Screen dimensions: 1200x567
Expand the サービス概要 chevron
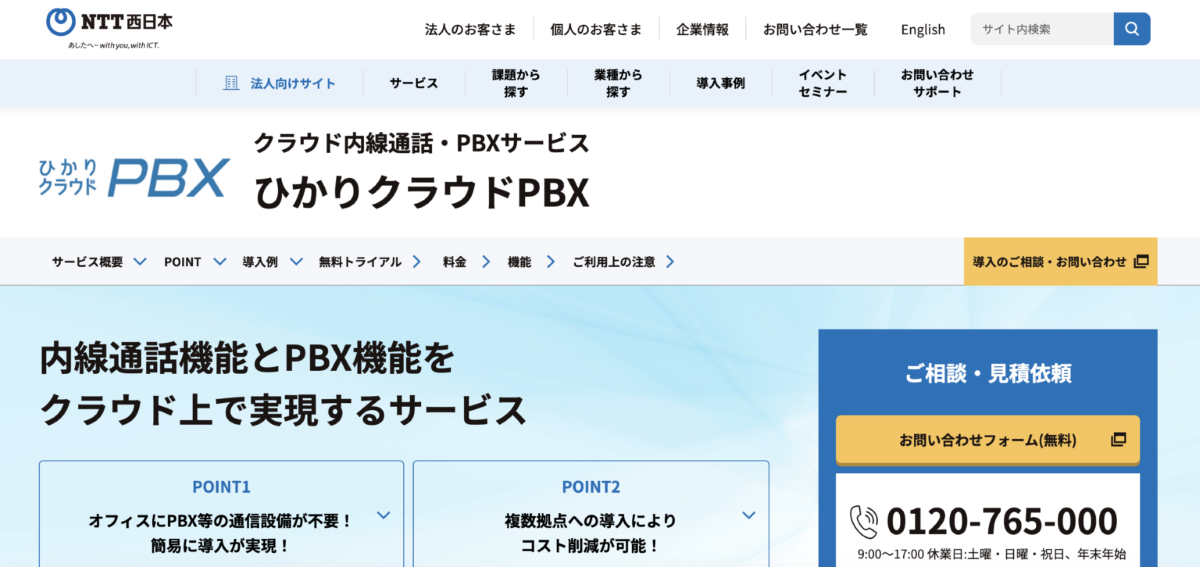click(x=140, y=262)
